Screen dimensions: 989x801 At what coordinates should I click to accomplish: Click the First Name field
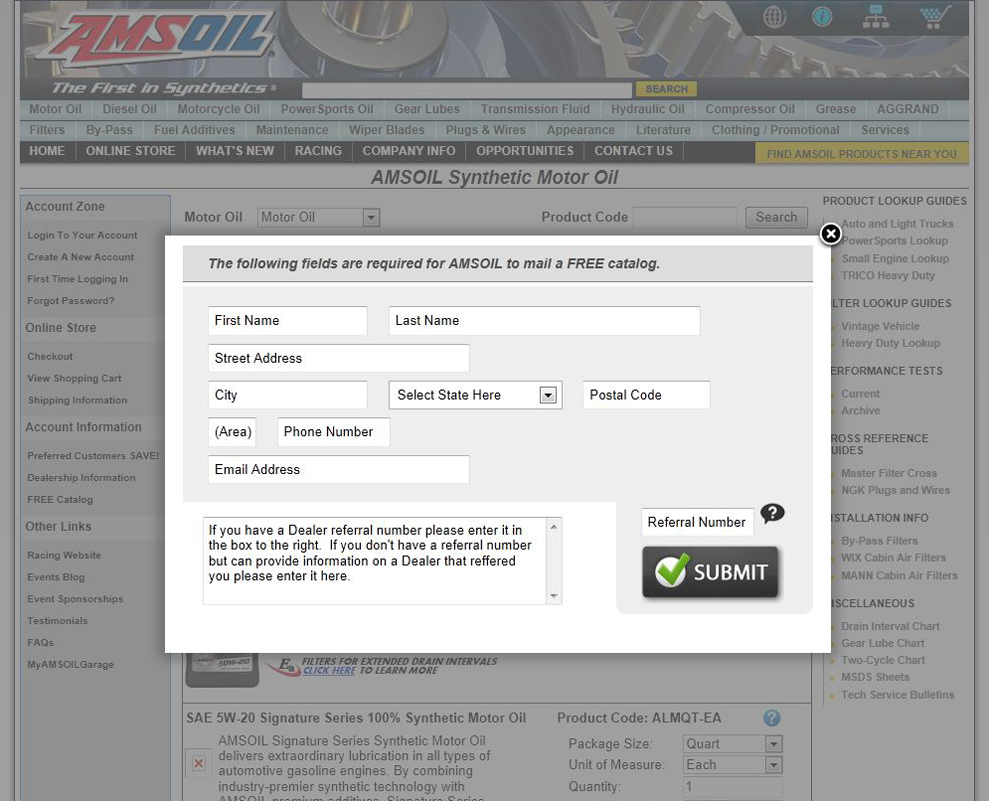(x=288, y=320)
